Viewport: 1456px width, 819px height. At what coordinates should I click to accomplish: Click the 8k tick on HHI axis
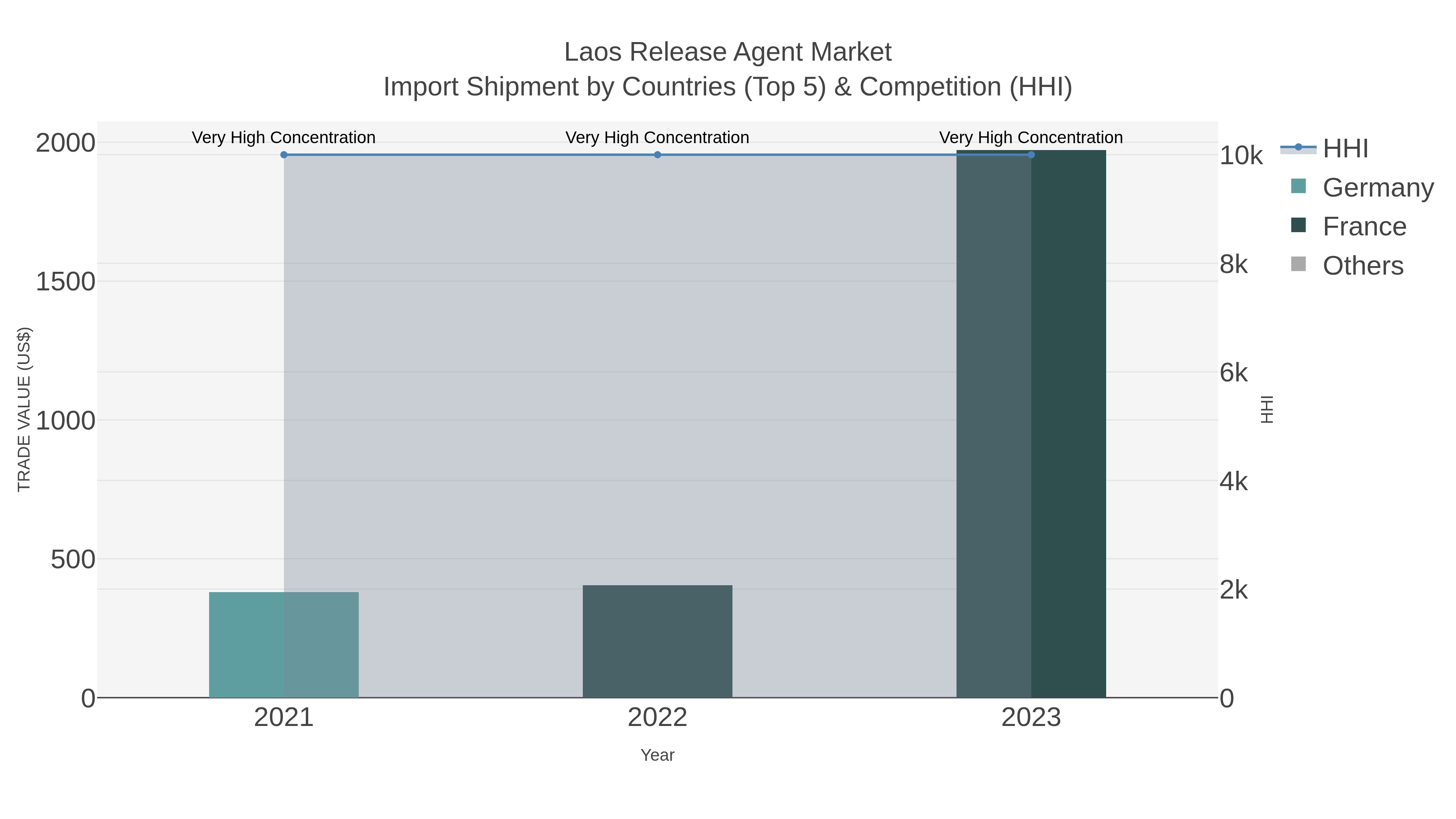coord(1233,264)
